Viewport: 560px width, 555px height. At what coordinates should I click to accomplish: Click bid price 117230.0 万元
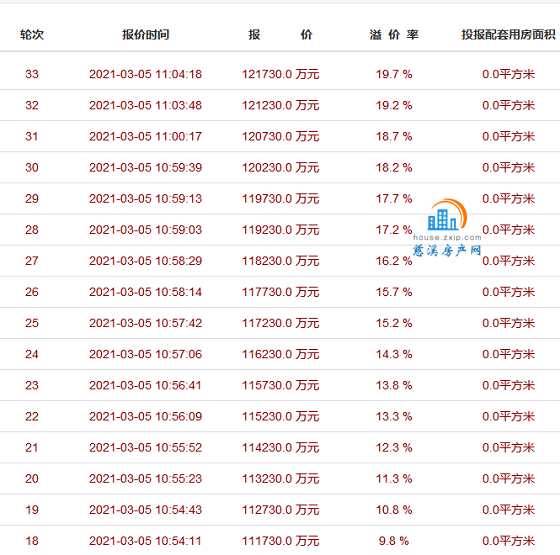click(x=281, y=323)
